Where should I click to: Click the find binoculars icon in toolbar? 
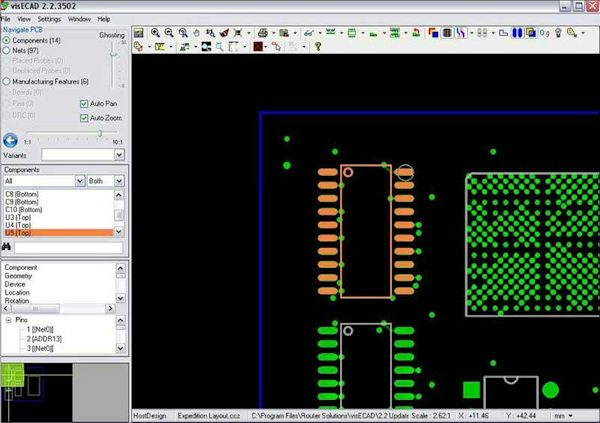(210, 33)
